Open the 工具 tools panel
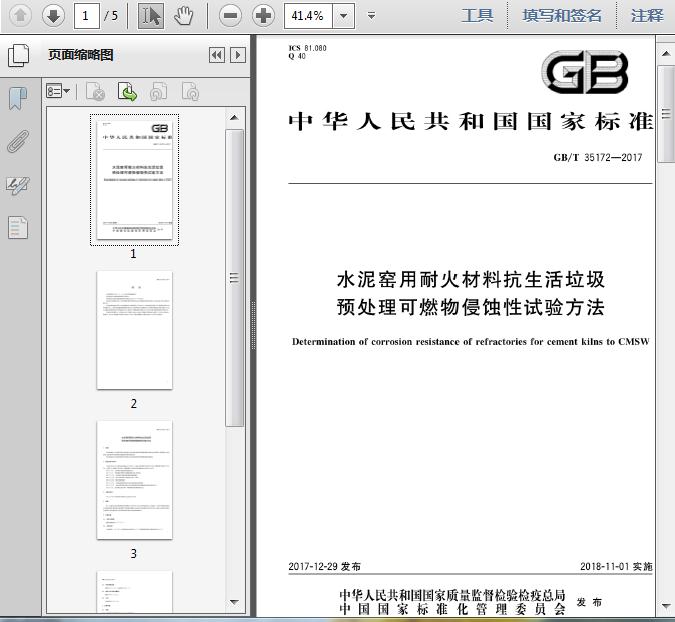Image resolution: width=675 pixels, height=622 pixels. (477, 15)
